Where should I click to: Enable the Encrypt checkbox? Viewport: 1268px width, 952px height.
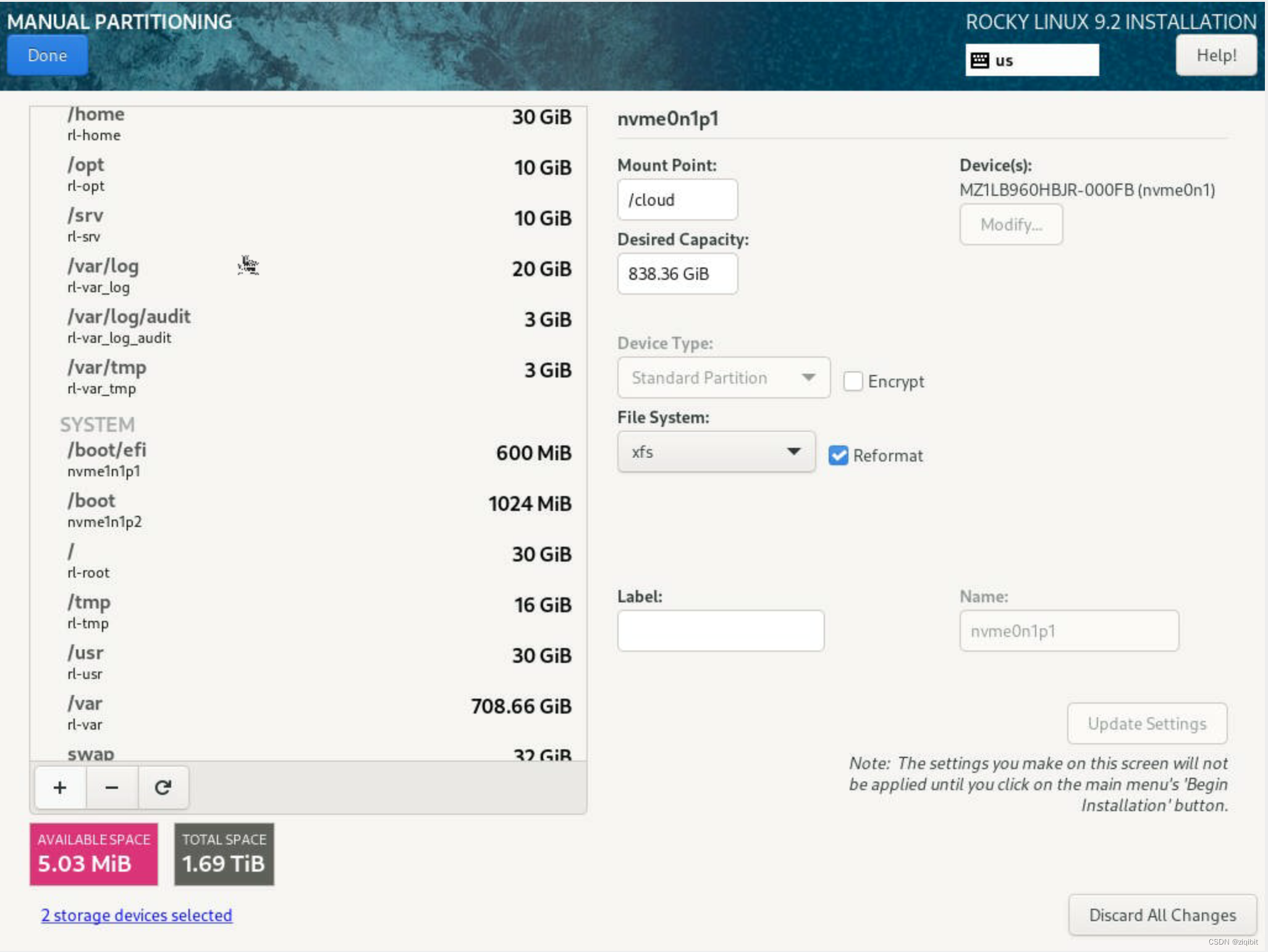point(853,381)
